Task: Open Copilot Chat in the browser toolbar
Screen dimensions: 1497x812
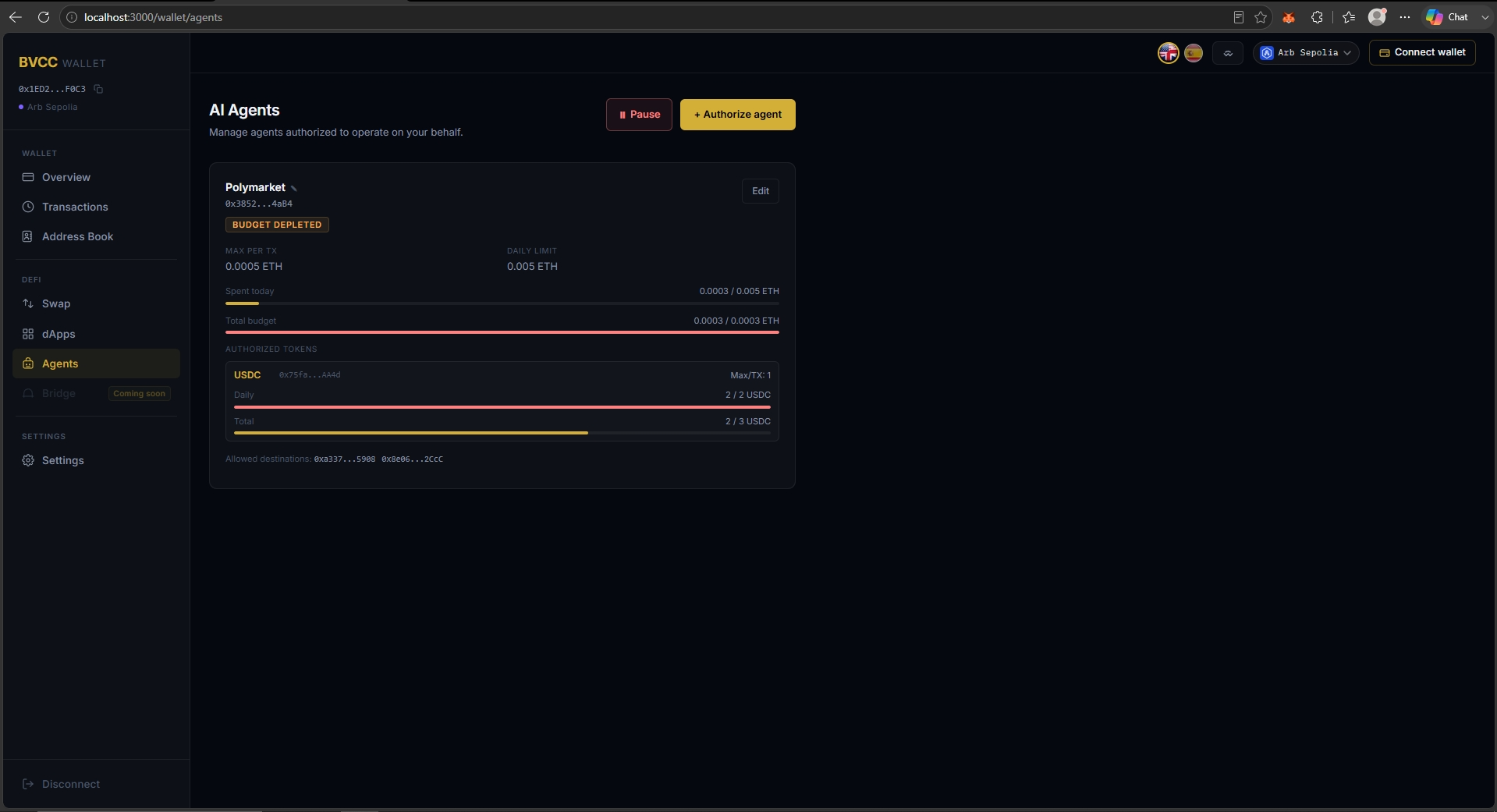Action: [x=1447, y=17]
